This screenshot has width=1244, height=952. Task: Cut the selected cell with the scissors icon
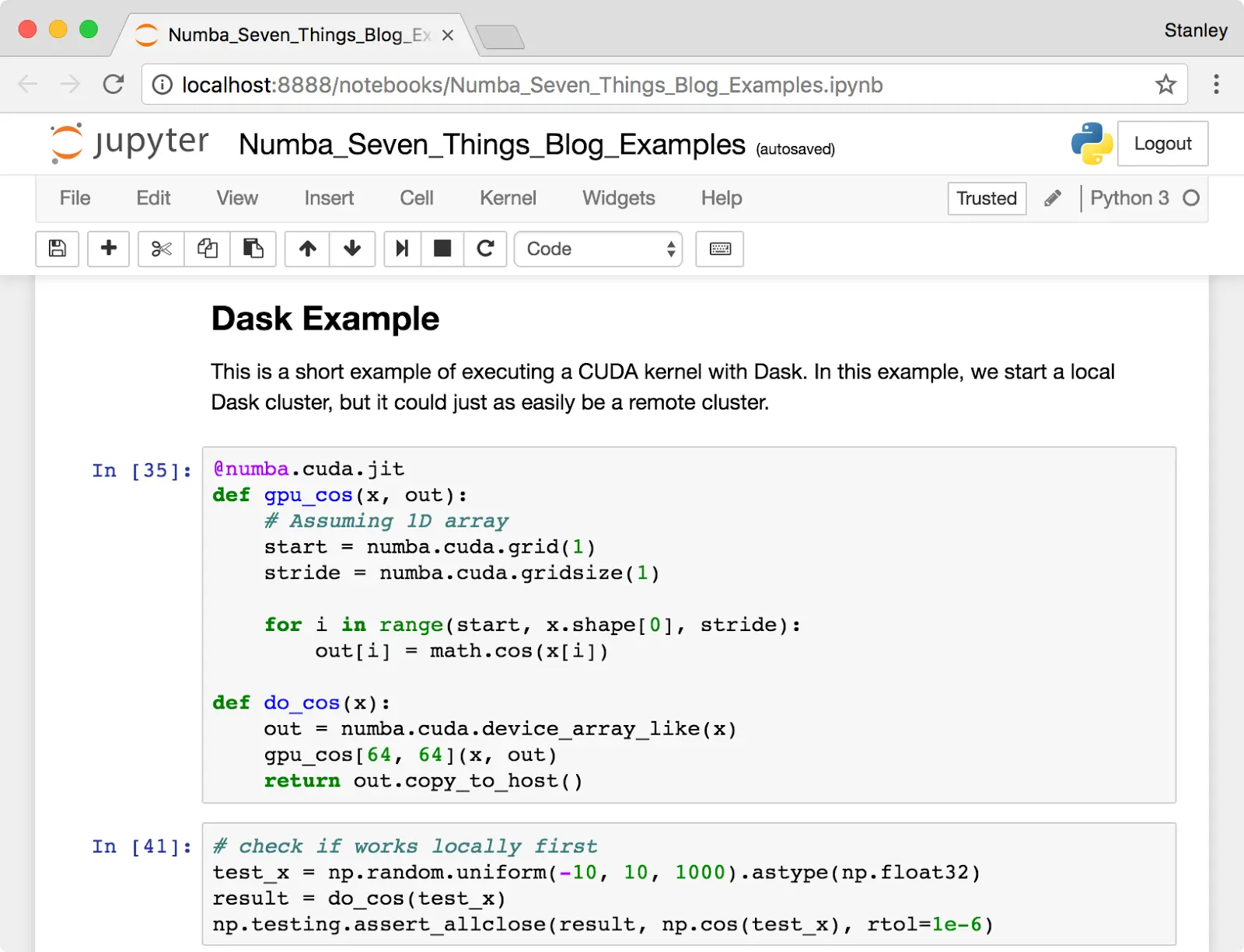coord(159,249)
